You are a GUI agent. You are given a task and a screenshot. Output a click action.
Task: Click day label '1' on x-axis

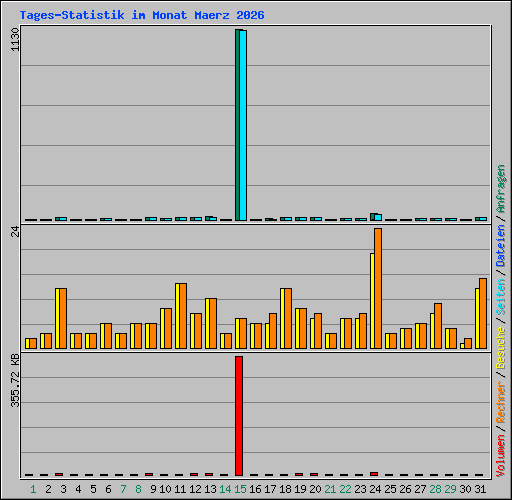click(33, 489)
